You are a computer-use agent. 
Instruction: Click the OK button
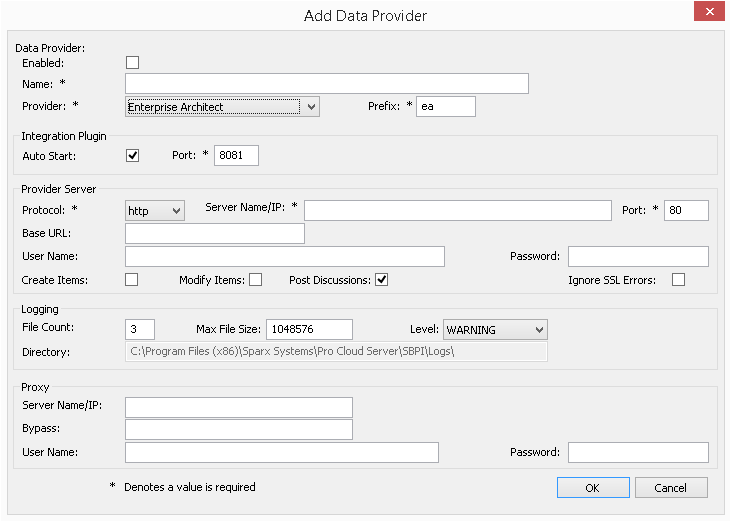click(593, 487)
